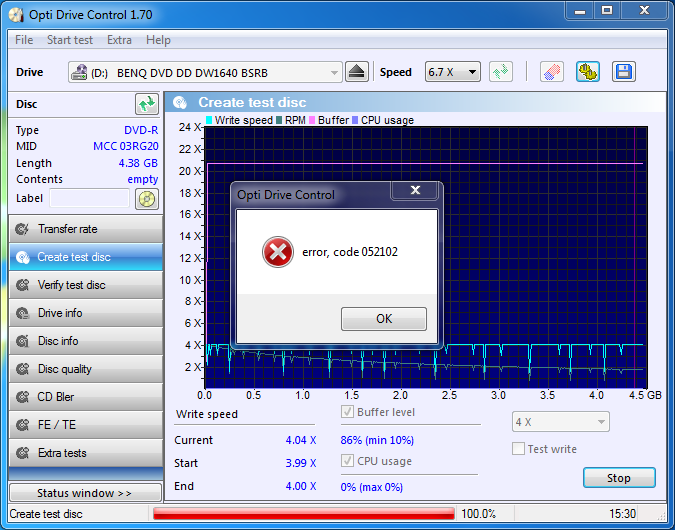Select the Transfer rate tab
Viewport: 675px width, 530px height.
coord(86,229)
